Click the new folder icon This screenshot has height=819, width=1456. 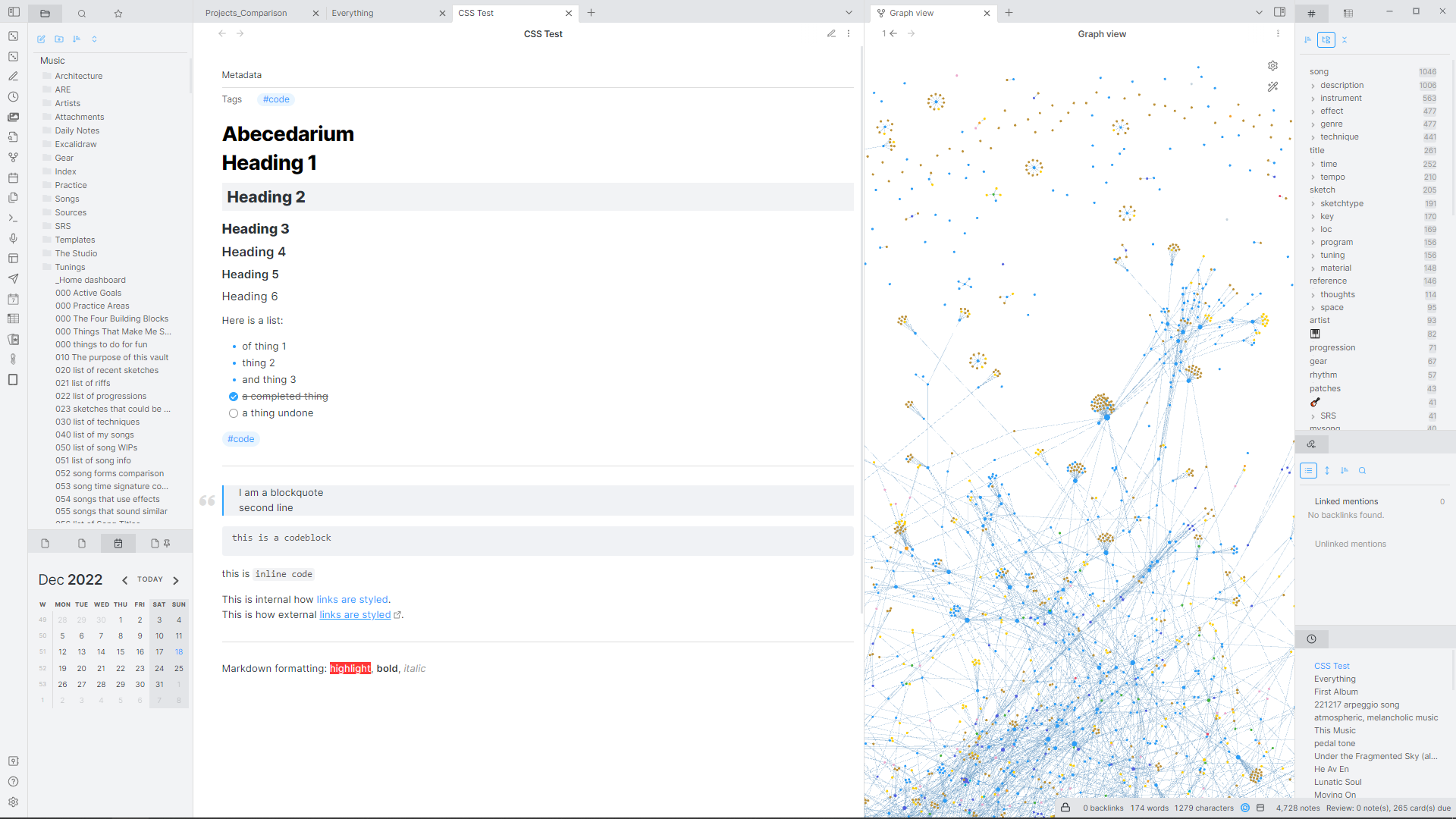59,39
